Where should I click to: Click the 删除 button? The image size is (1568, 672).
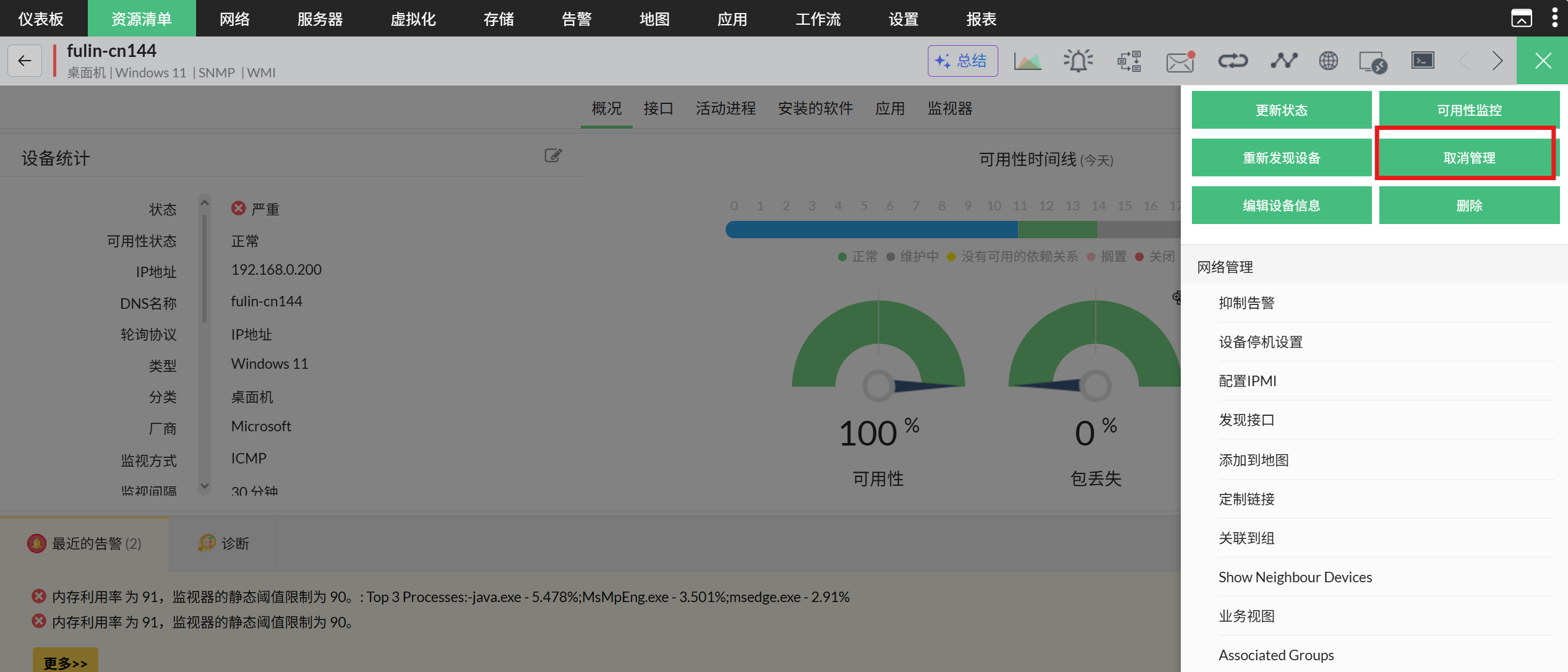pyautogui.click(x=1469, y=205)
